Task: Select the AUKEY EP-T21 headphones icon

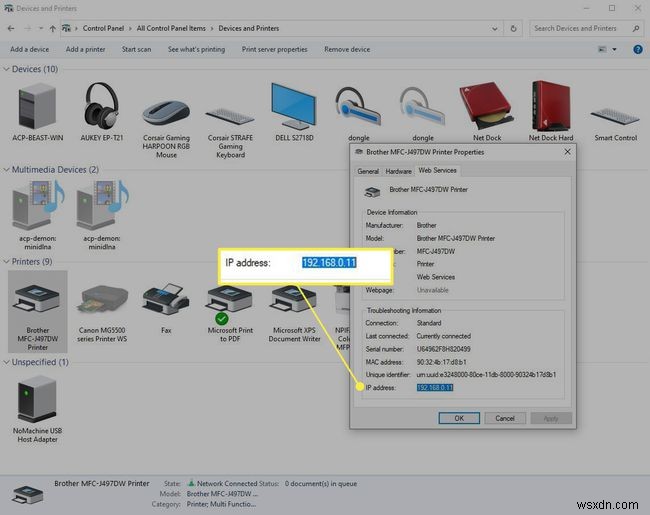Action: 102,104
